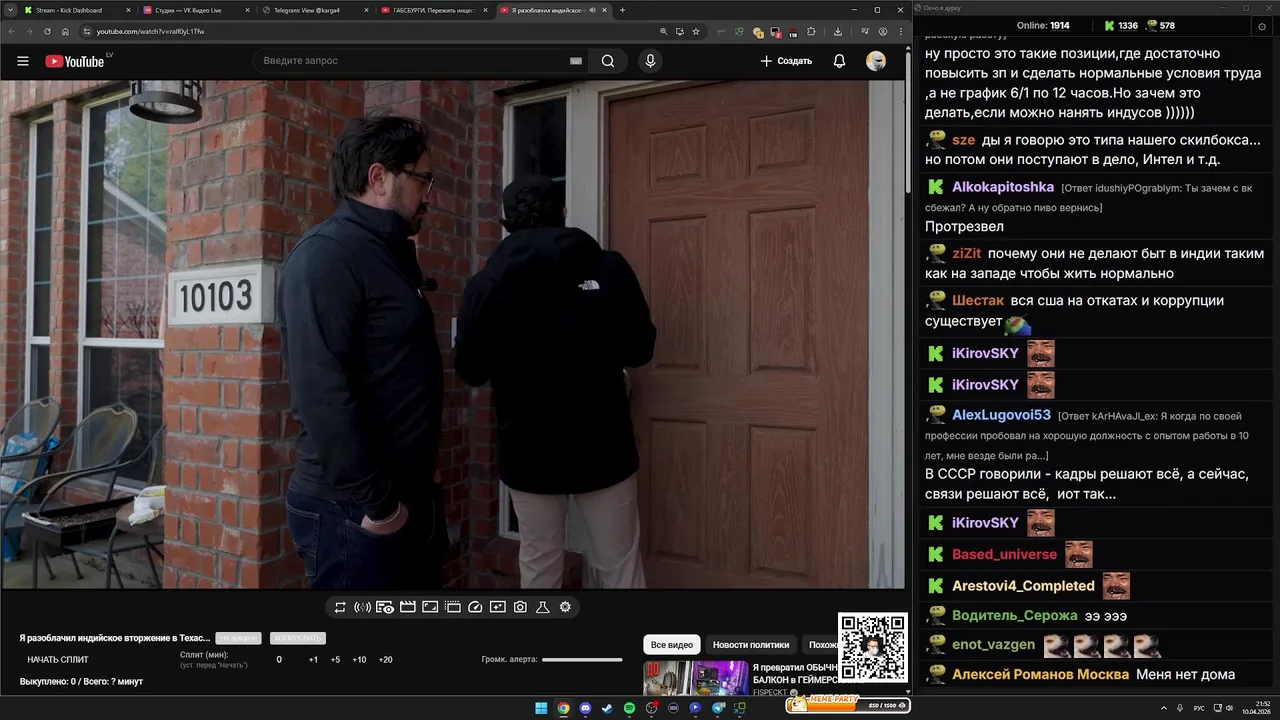Click the clapperboard icon in player toolbar
The width and height of the screenshot is (1280, 720).
click(x=407, y=607)
